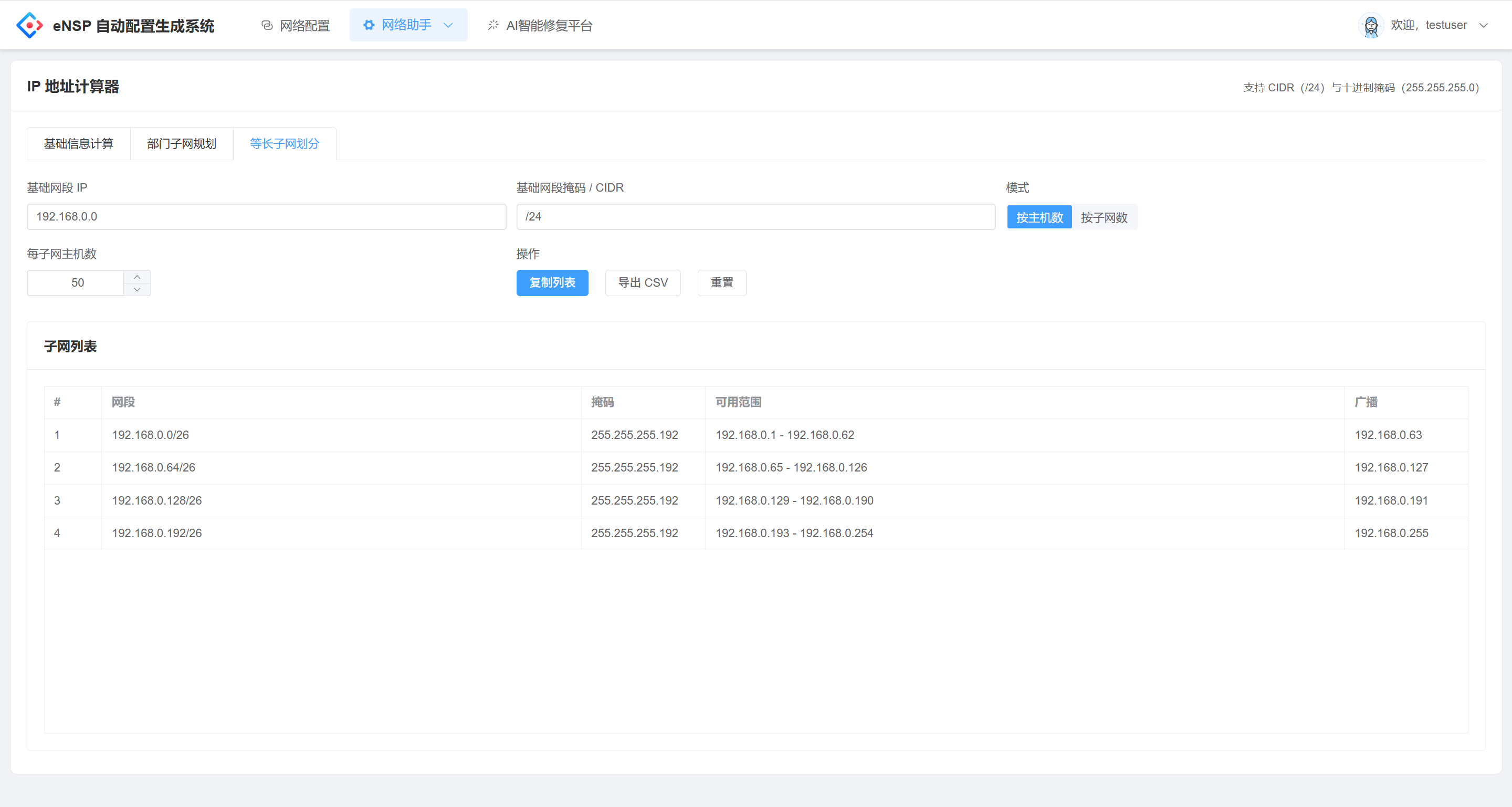Open the testuser account dropdown arrow

(1483, 25)
